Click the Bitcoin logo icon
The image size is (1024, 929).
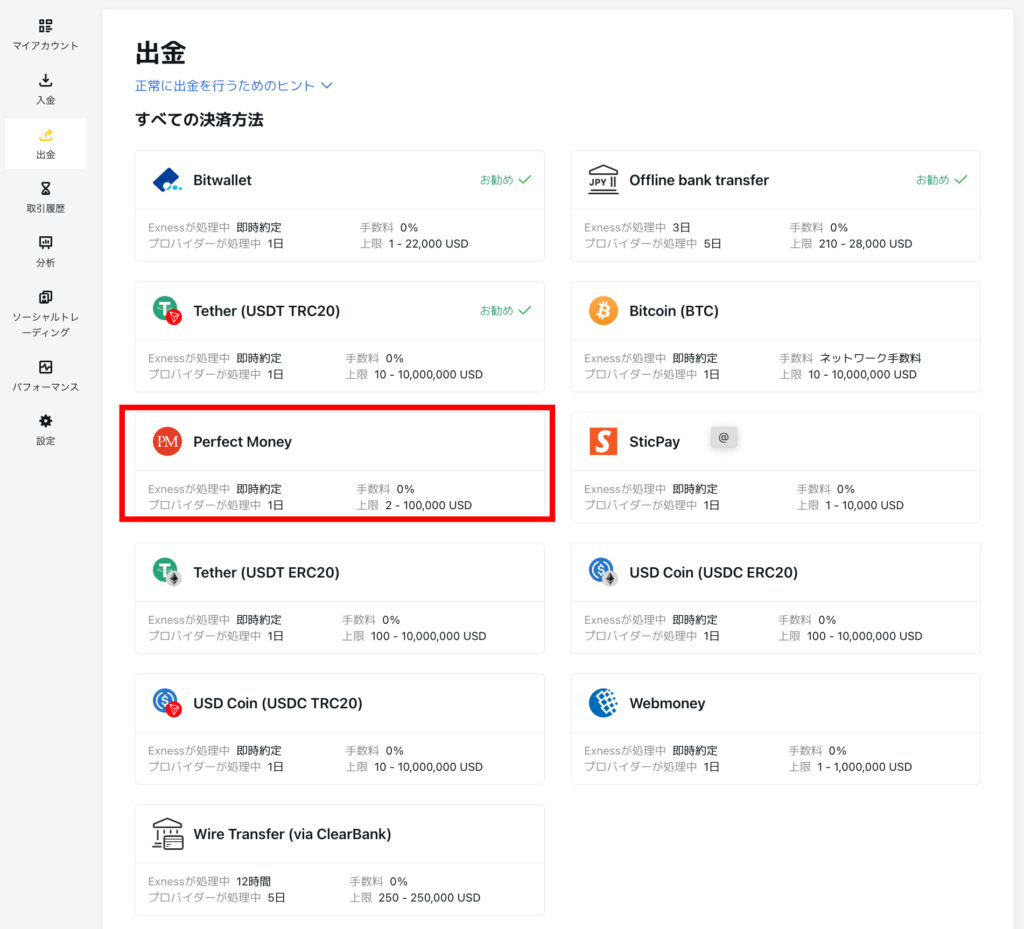[603, 310]
